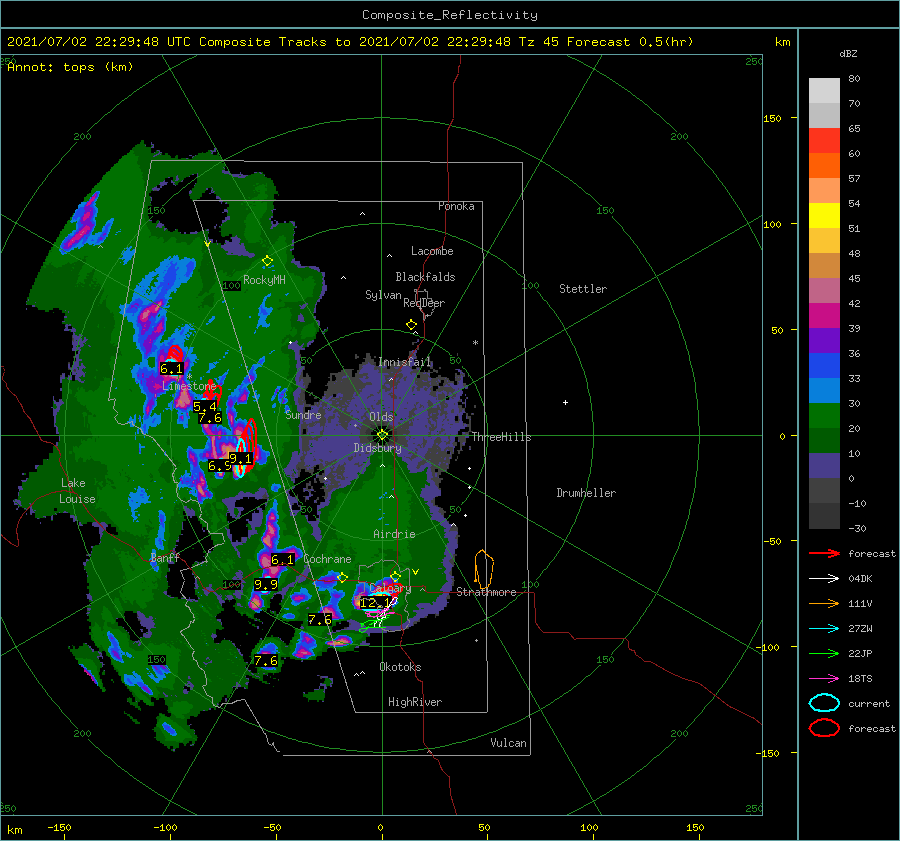The height and width of the screenshot is (841, 900).
Task: Click the Okotoks town label
Action: coord(400,667)
